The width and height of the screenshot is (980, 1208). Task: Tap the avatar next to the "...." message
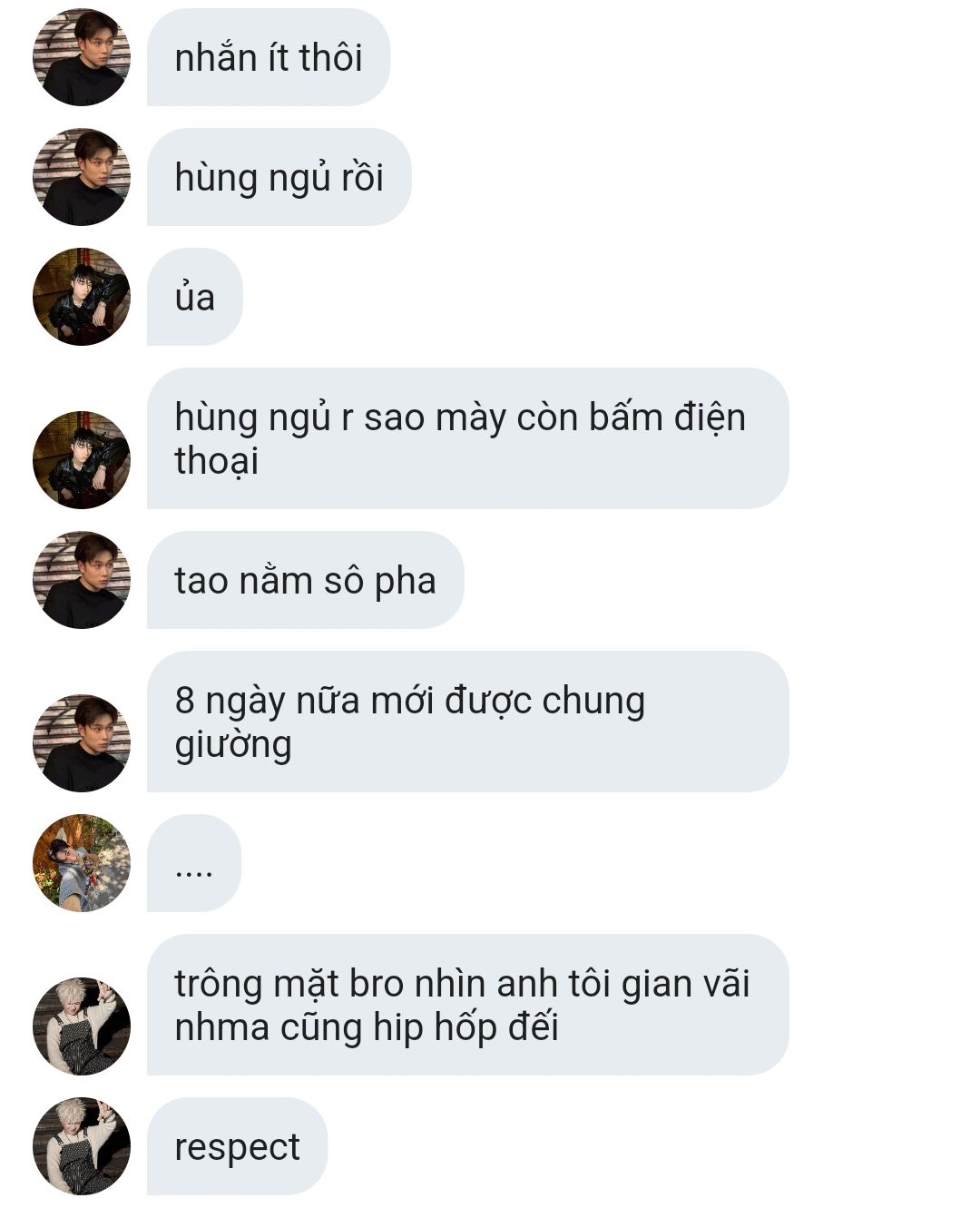coord(82,863)
